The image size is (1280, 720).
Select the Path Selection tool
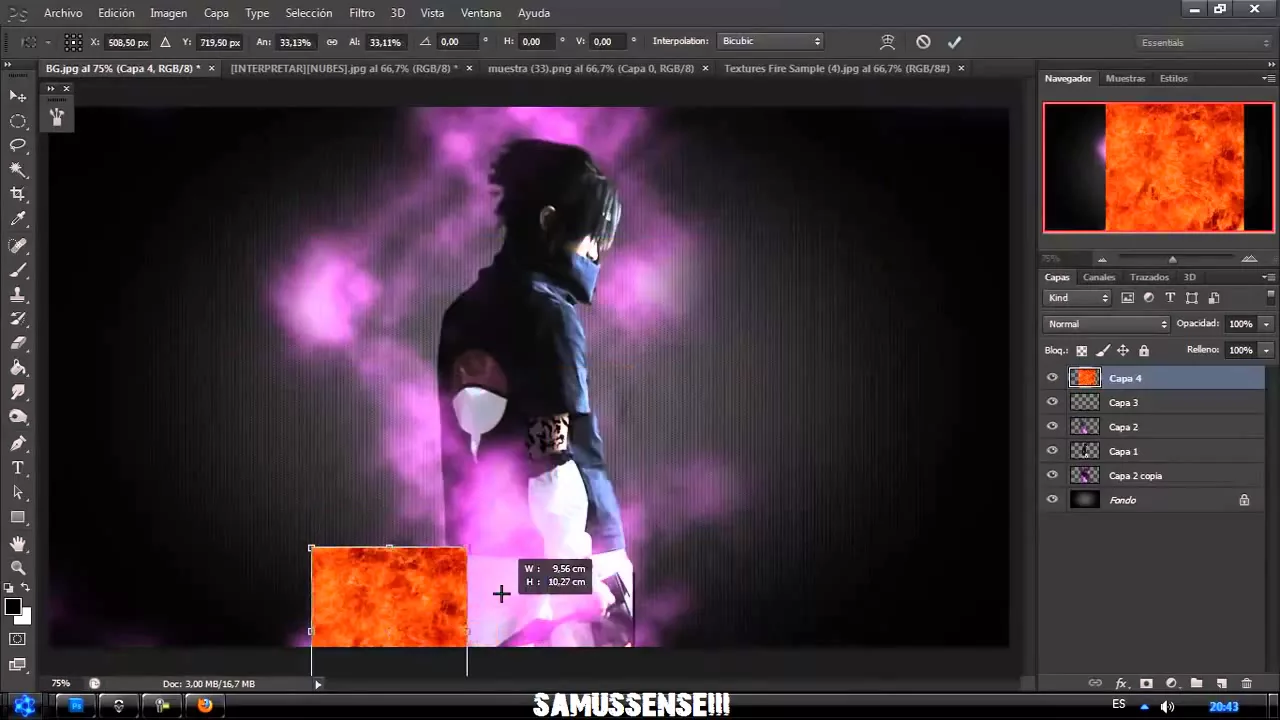click(x=18, y=492)
